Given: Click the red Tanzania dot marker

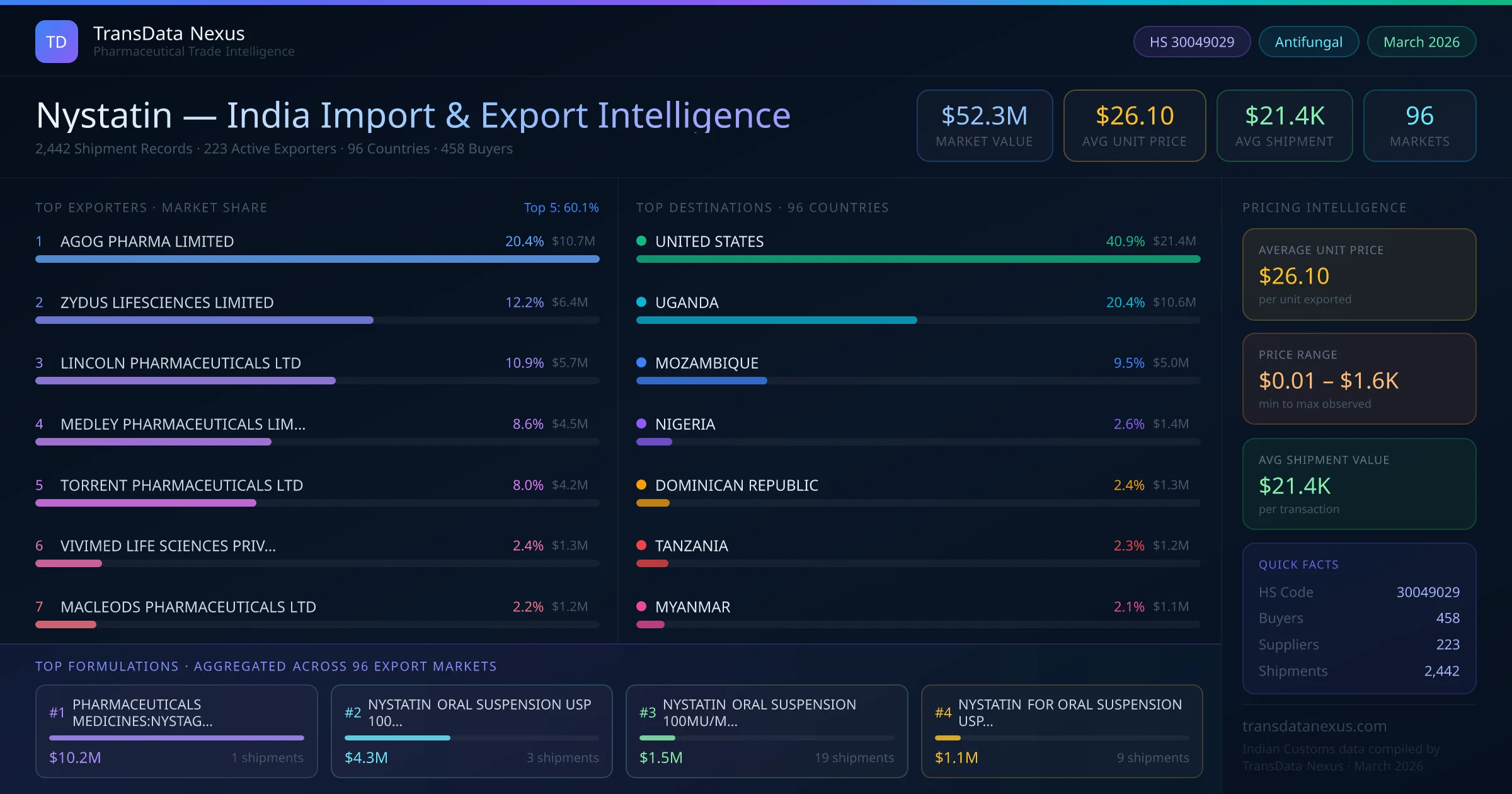Looking at the screenshot, I should 641,545.
